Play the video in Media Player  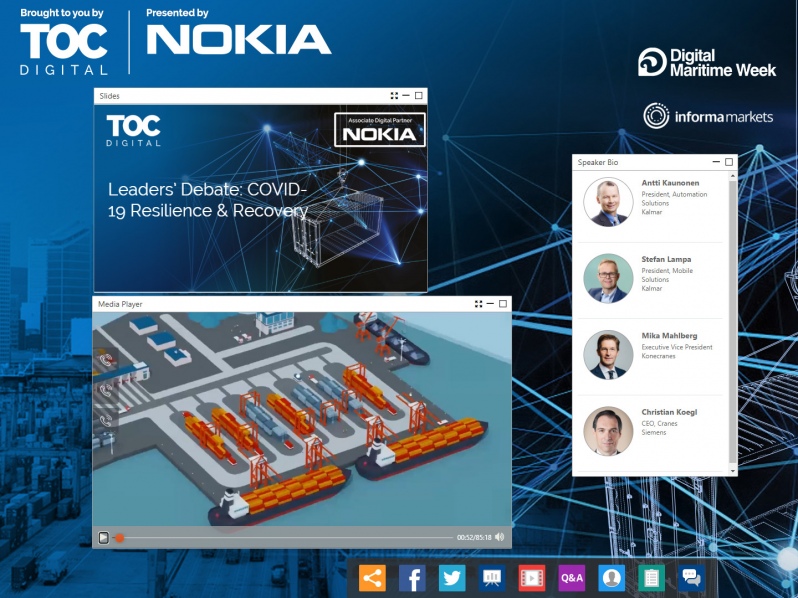point(103,537)
